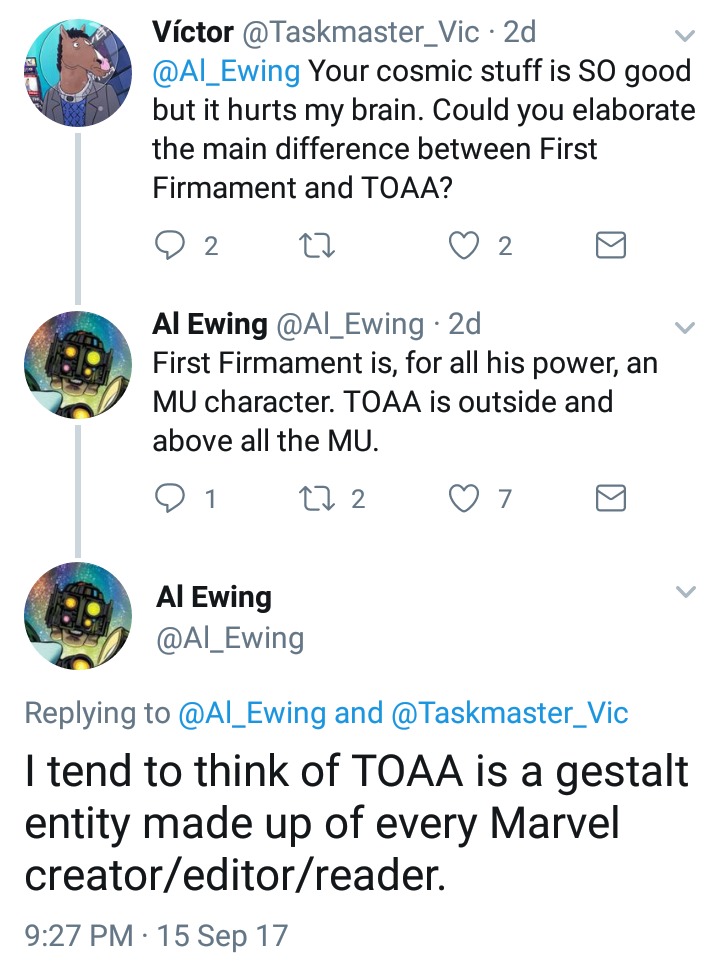
Task: Open dropdown arrow on the main tweet
Action: [685, 593]
